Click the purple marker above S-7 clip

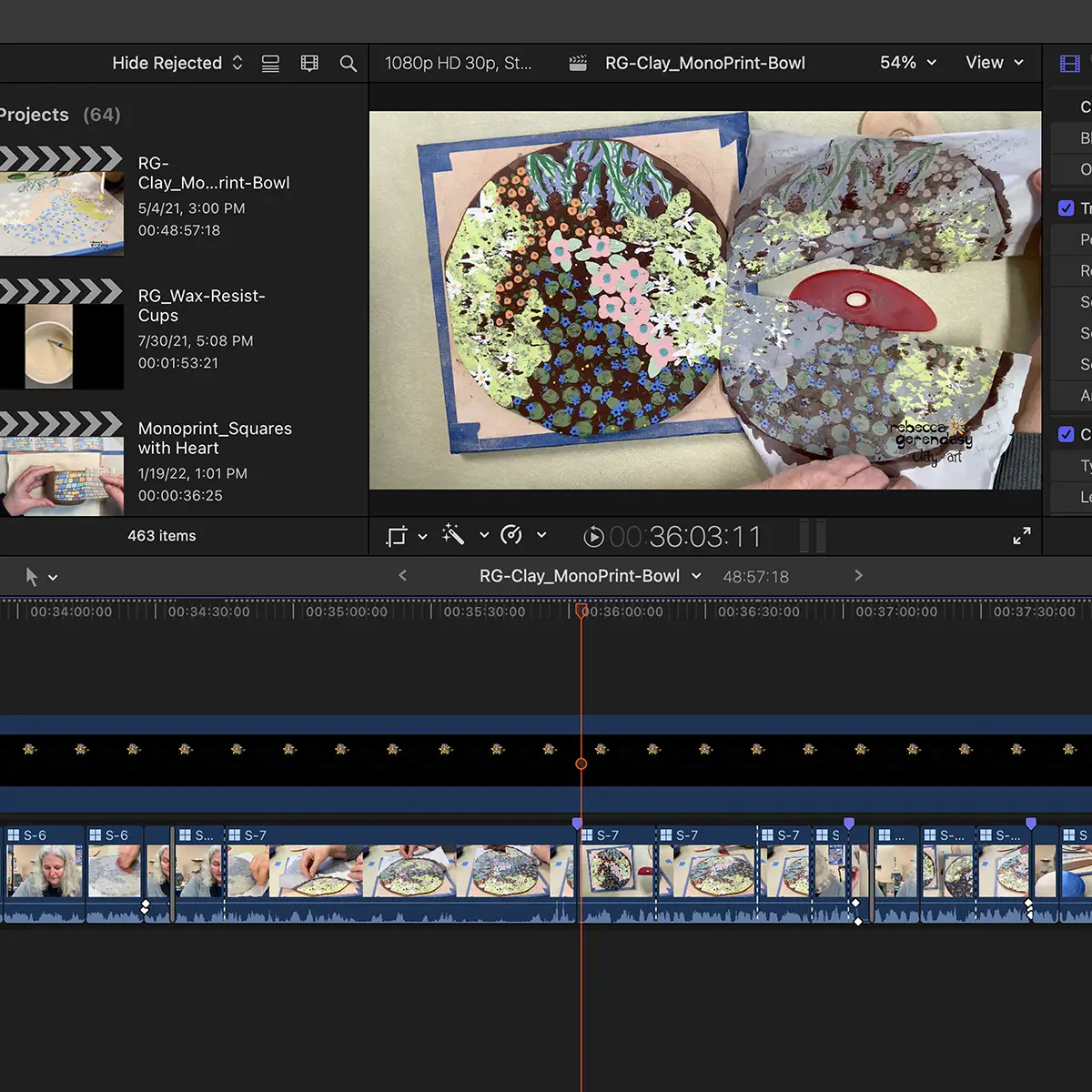point(577,823)
